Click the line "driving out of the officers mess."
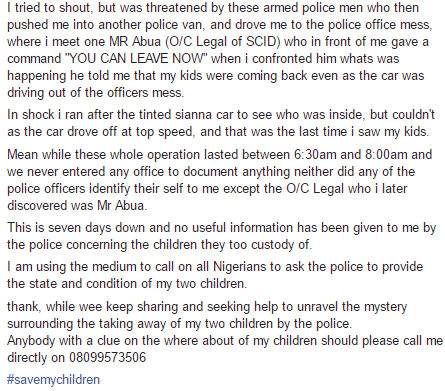445x391 pixels. click(x=95, y=92)
